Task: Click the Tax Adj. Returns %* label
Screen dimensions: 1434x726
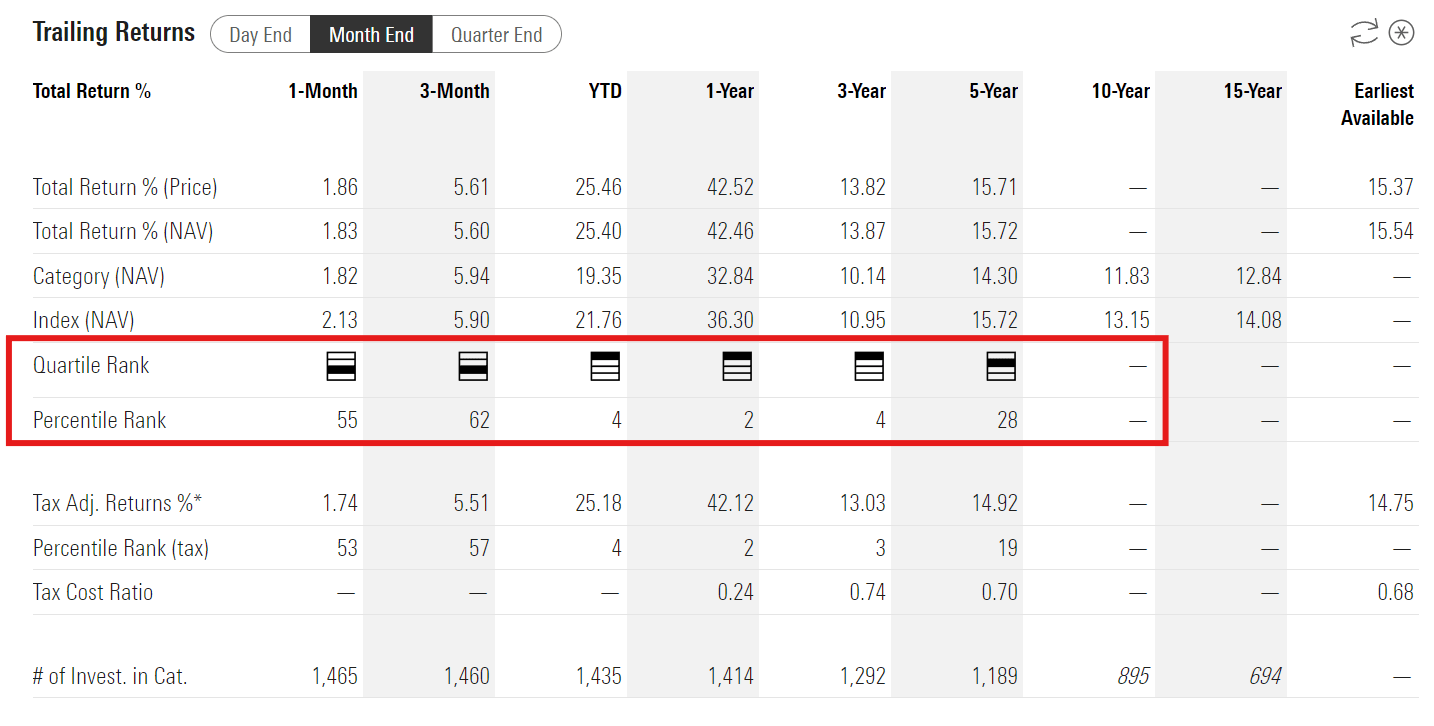Action: [x=117, y=503]
